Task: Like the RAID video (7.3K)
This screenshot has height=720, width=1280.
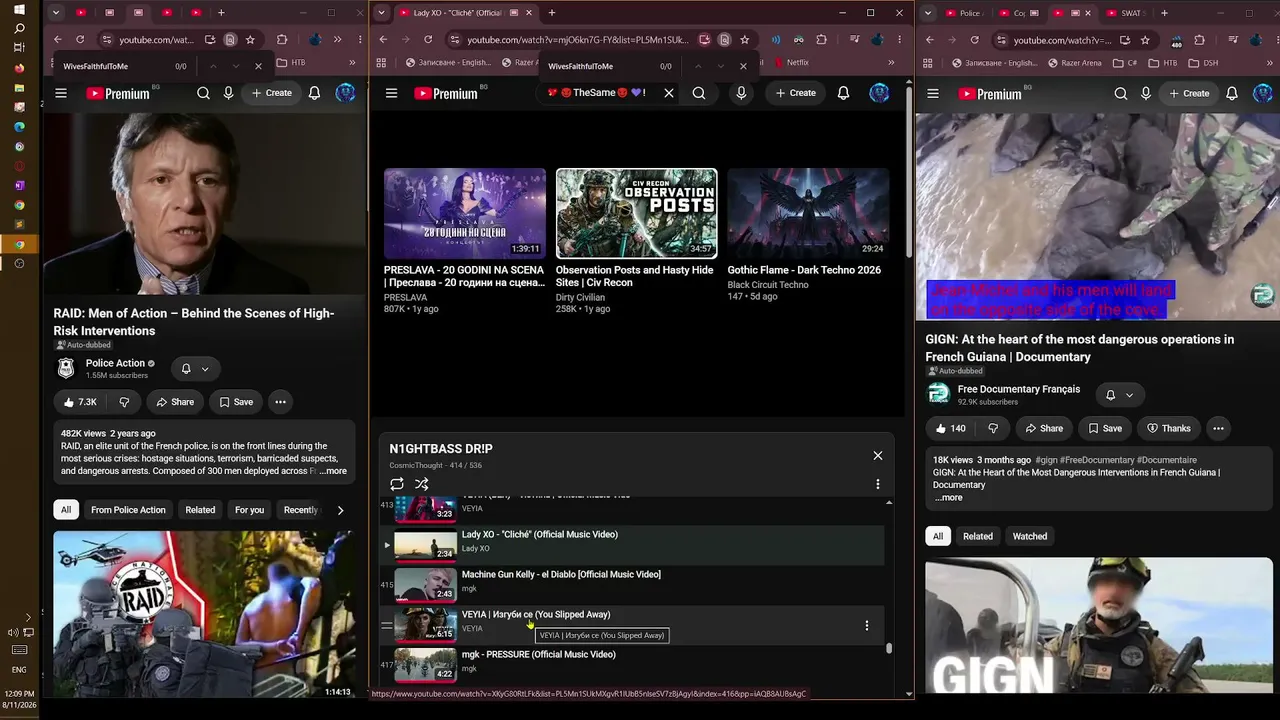Action: tap(79, 402)
